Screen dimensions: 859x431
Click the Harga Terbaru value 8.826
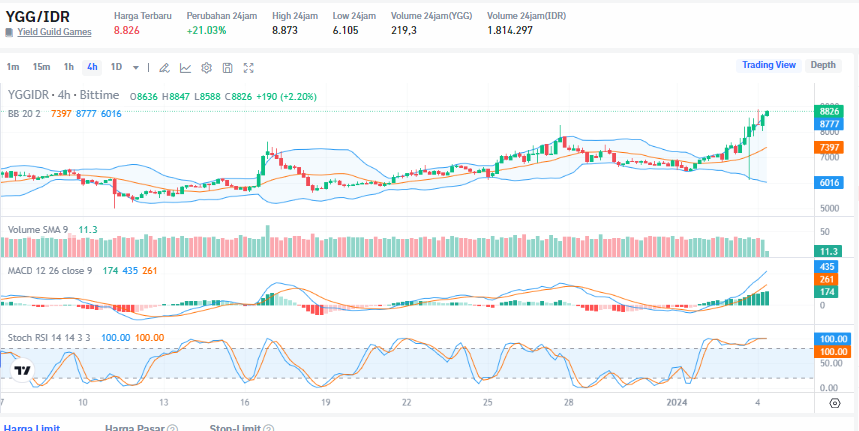click(x=127, y=31)
